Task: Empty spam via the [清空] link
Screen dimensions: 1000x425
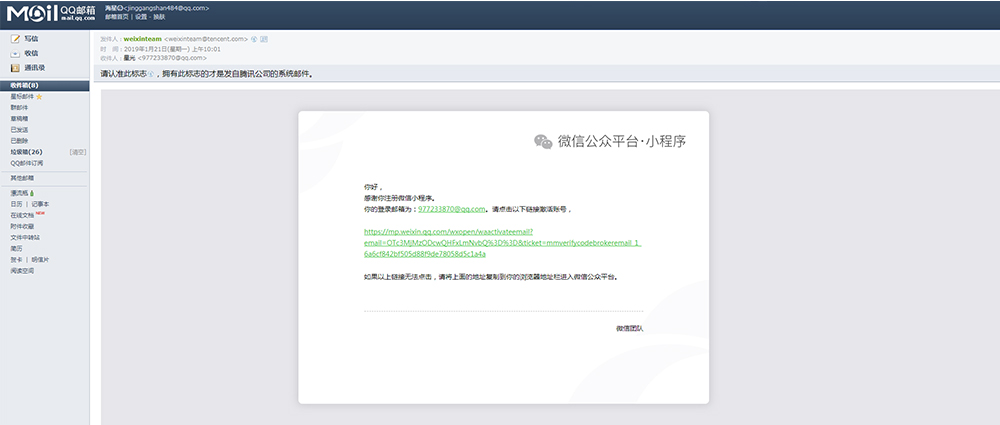Action: point(78,151)
